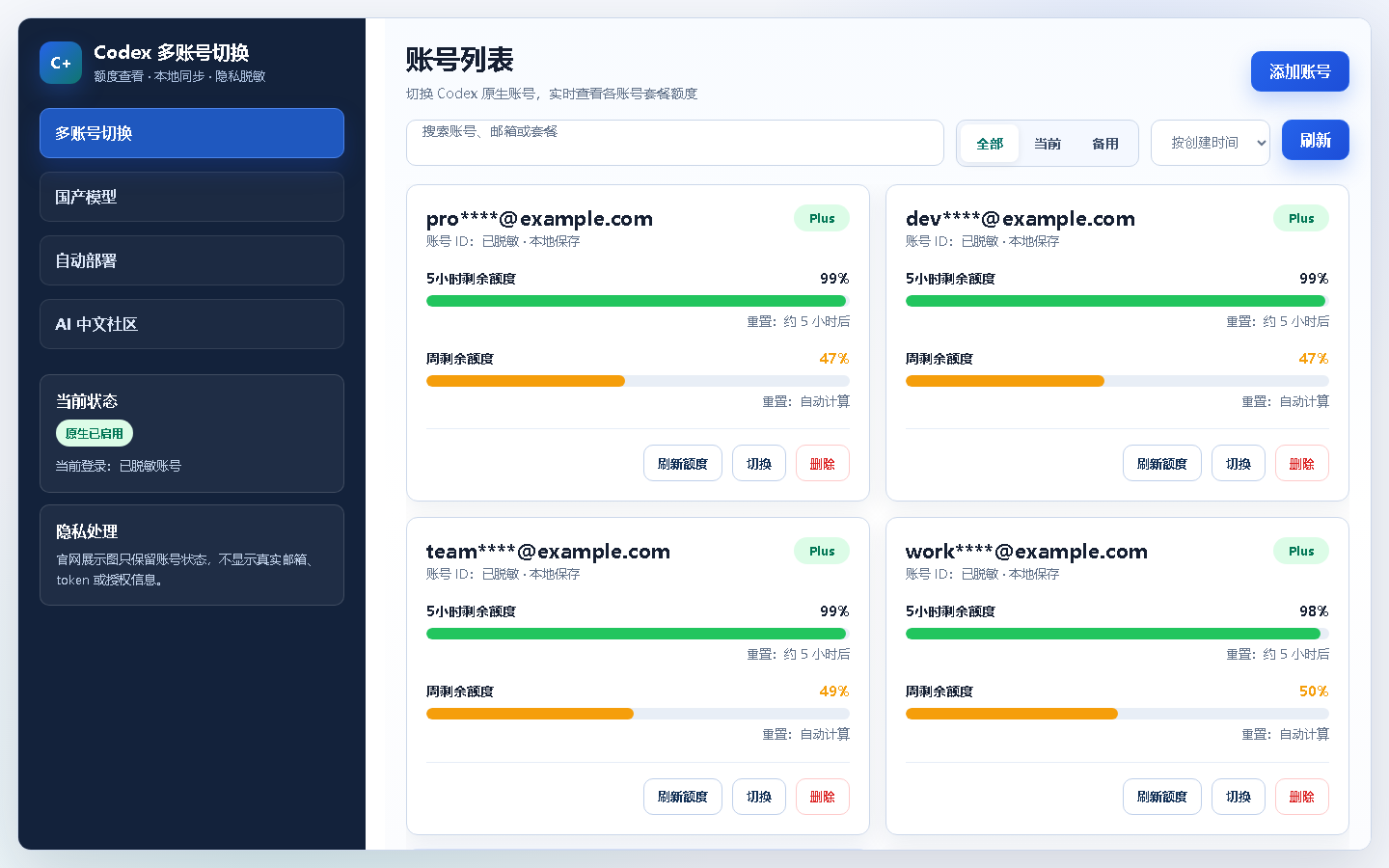The height and width of the screenshot is (868, 1389).
Task: Click the 原生已启用 status badge
Action: click(x=95, y=433)
